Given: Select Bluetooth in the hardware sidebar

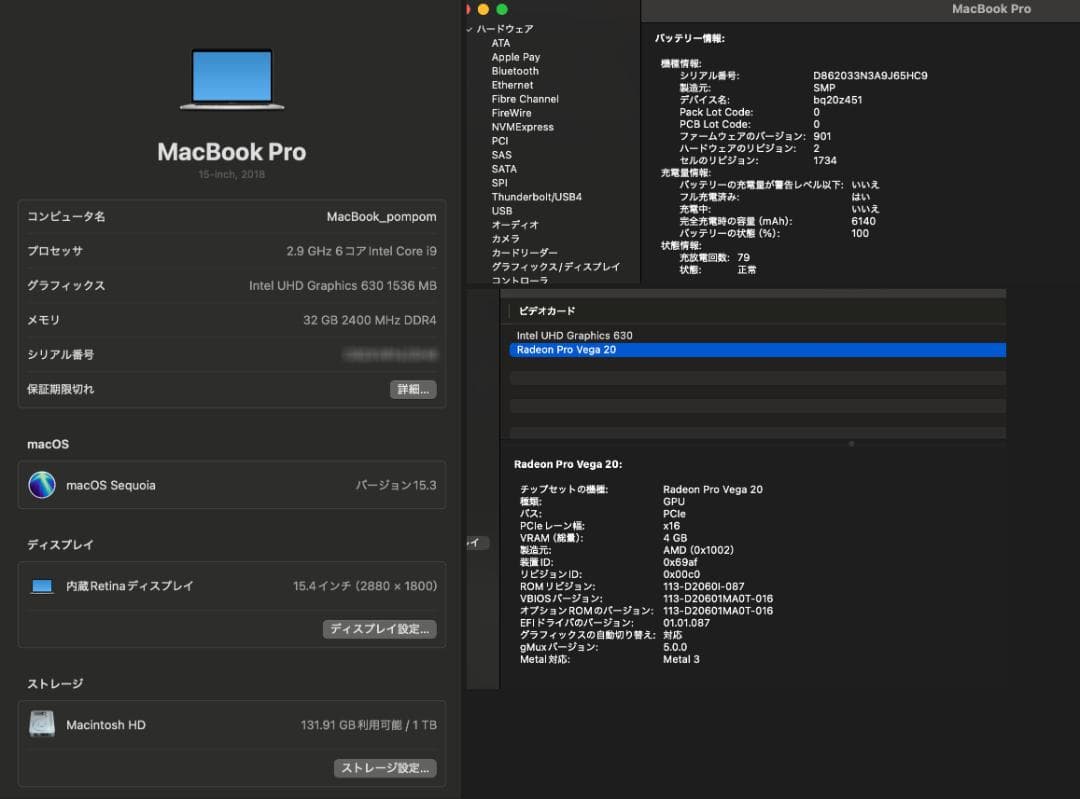Looking at the screenshot, I should [x=514, y=71].
